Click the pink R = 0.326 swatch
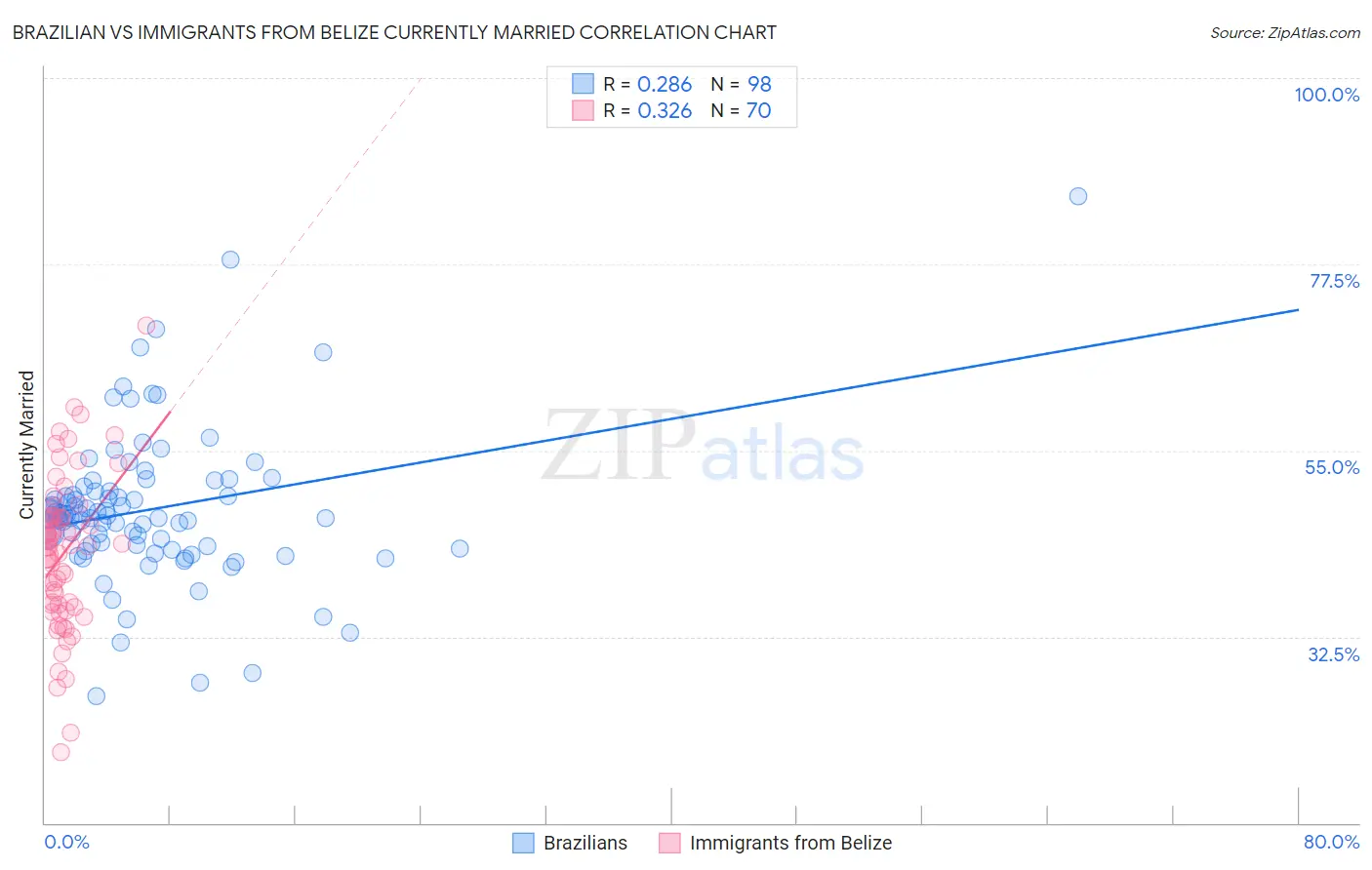This screenshot has height=870, width=1372. tap(583, 110)
